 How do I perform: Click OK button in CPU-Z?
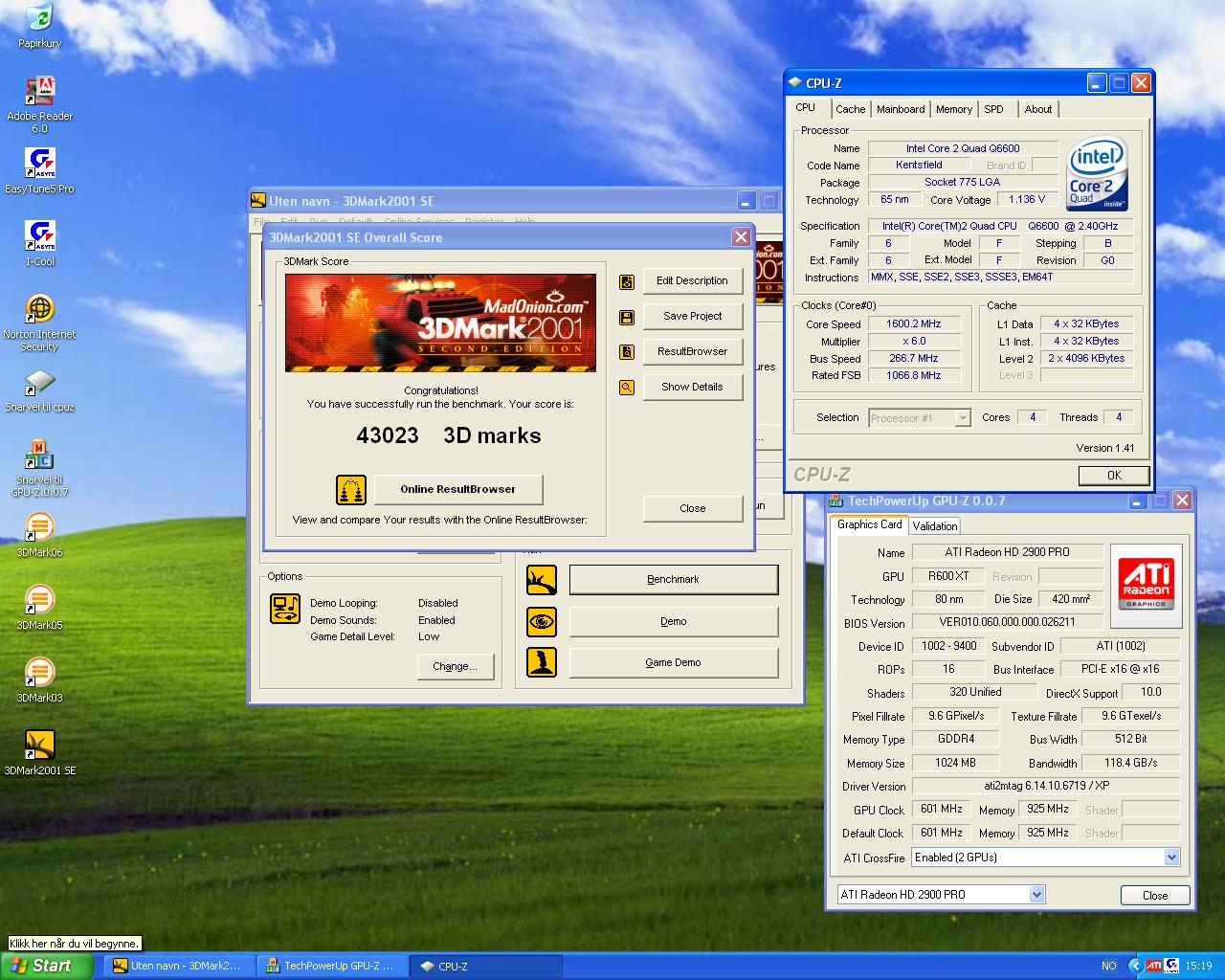1114,476
